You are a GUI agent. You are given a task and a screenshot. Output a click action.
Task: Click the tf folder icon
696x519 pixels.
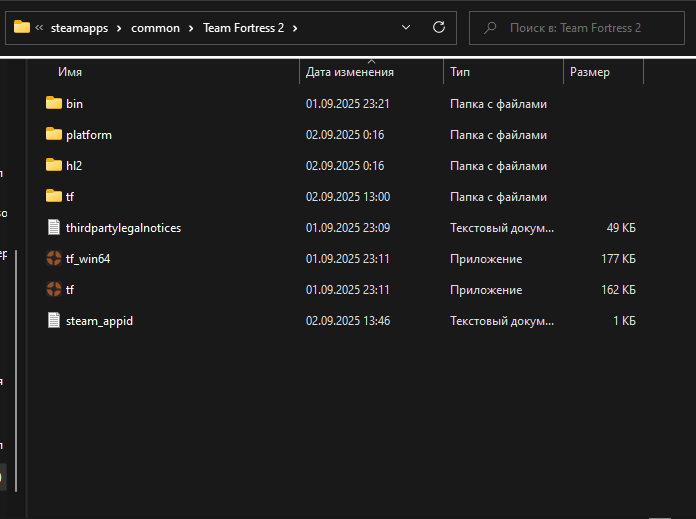click(x=54, y=196)
